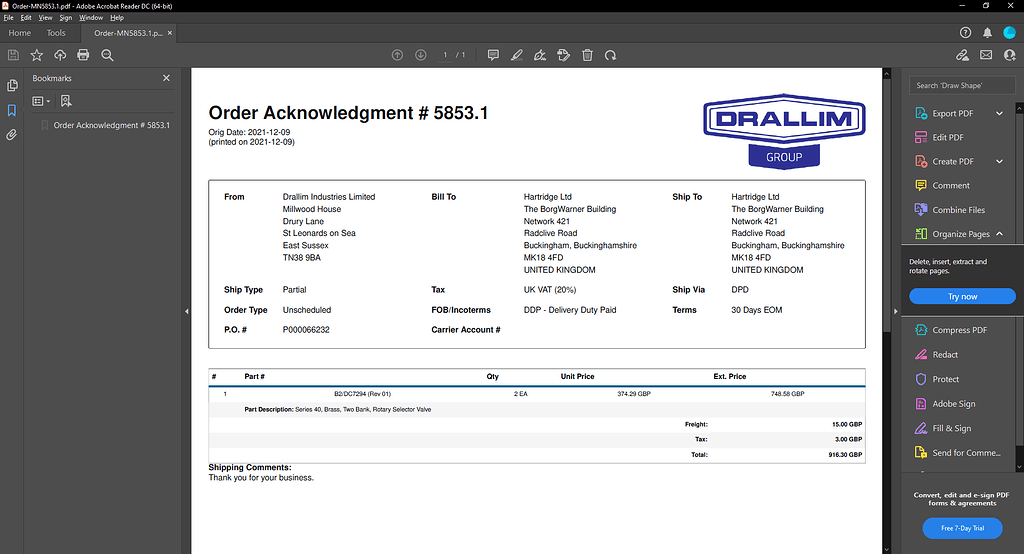Open the account profile avatar
1024x554 pixels.
1010,33
